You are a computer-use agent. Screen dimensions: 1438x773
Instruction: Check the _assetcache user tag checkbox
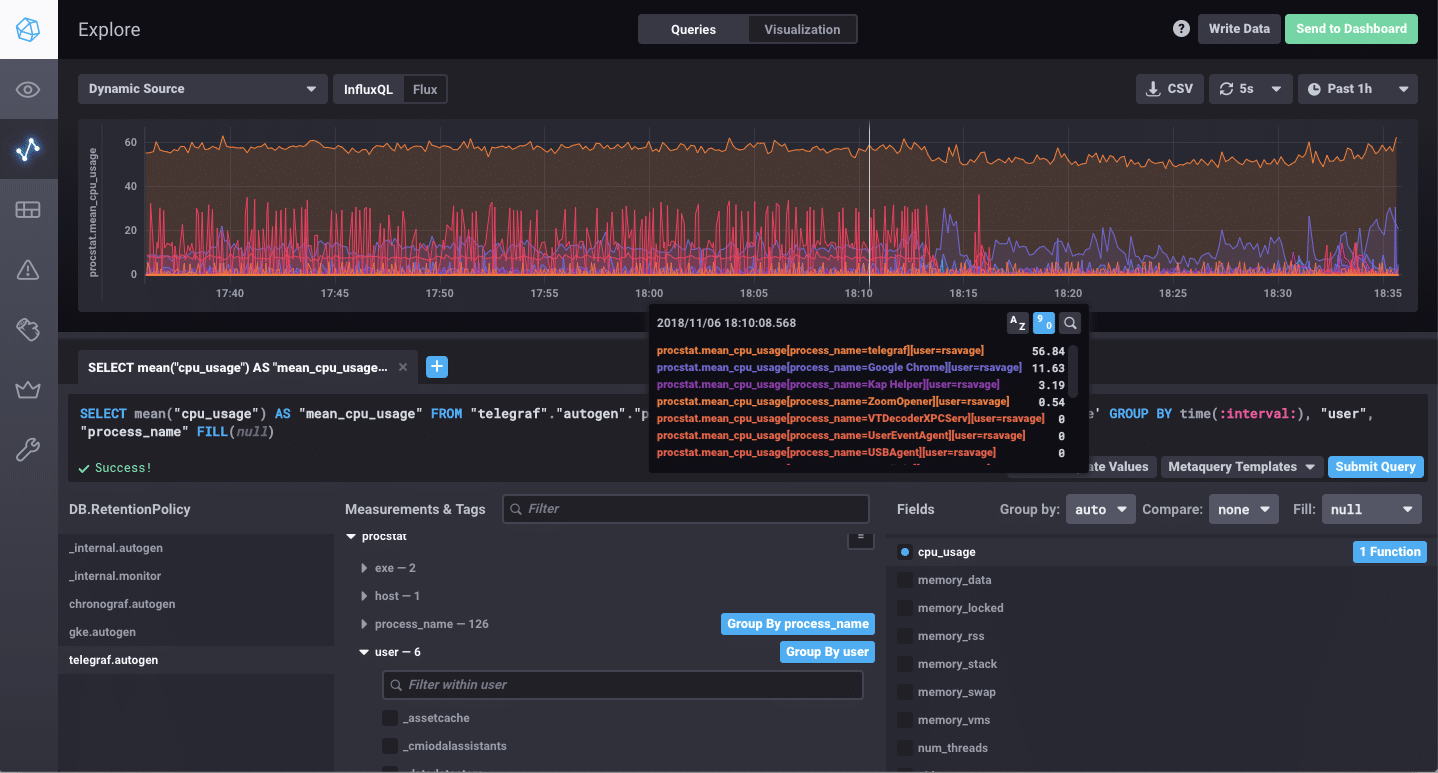click(390, 718)
